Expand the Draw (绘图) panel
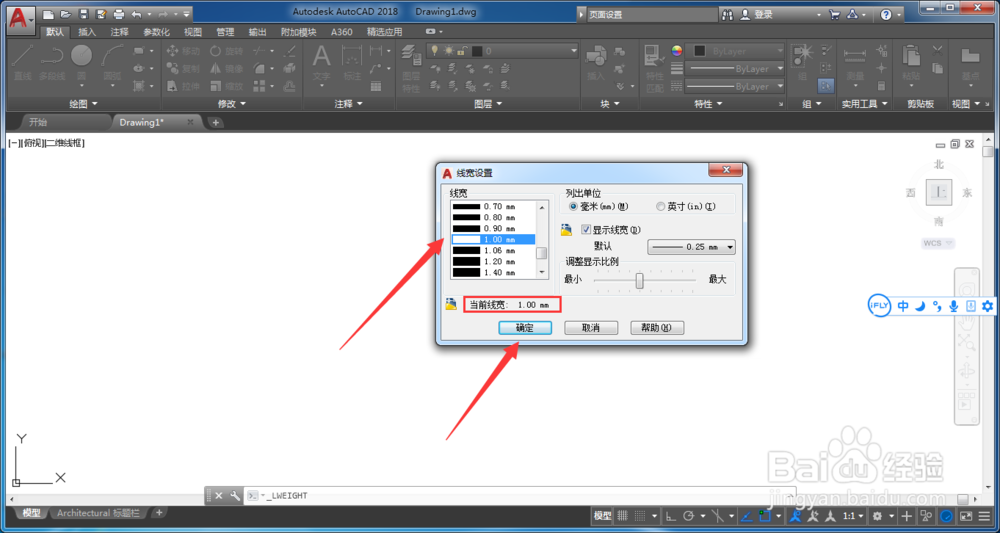1000x533 pixels. (84, 103)
